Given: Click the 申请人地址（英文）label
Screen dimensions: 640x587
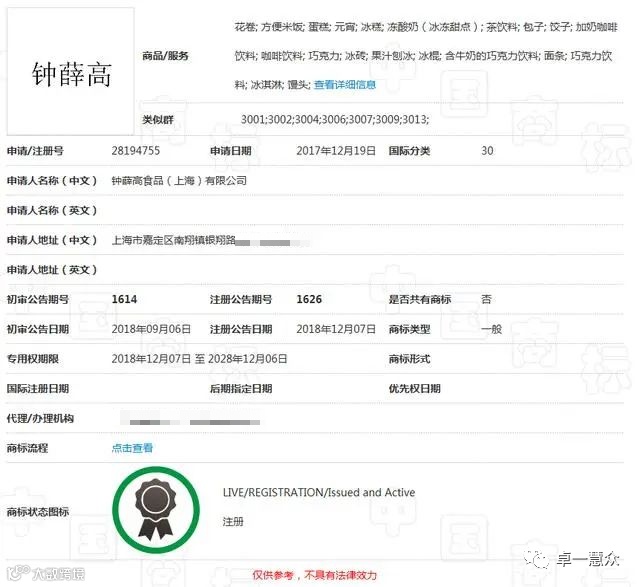Looking at the screenshot, I should click(x=52, y=270).
